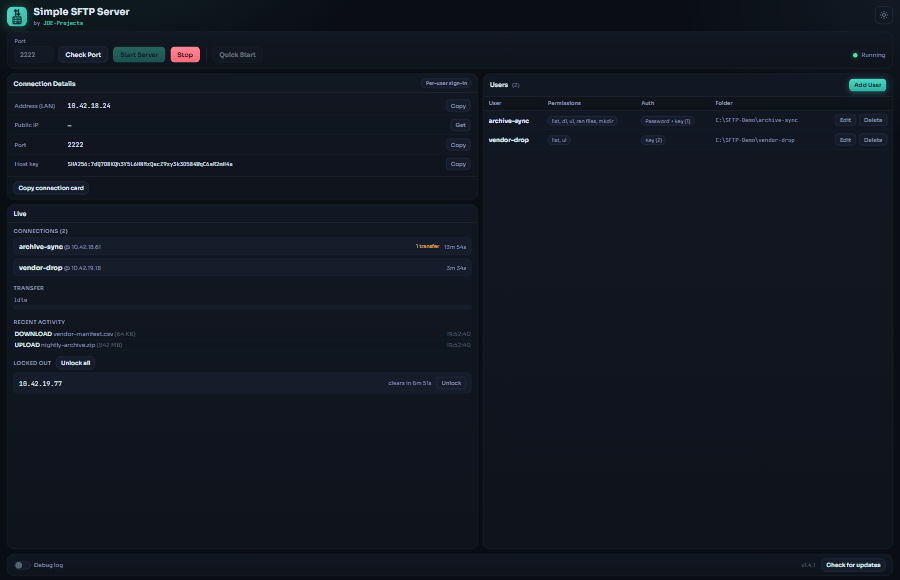Click the Per-user sign-in badge
The image size is (900, 580).
(446, 83)
